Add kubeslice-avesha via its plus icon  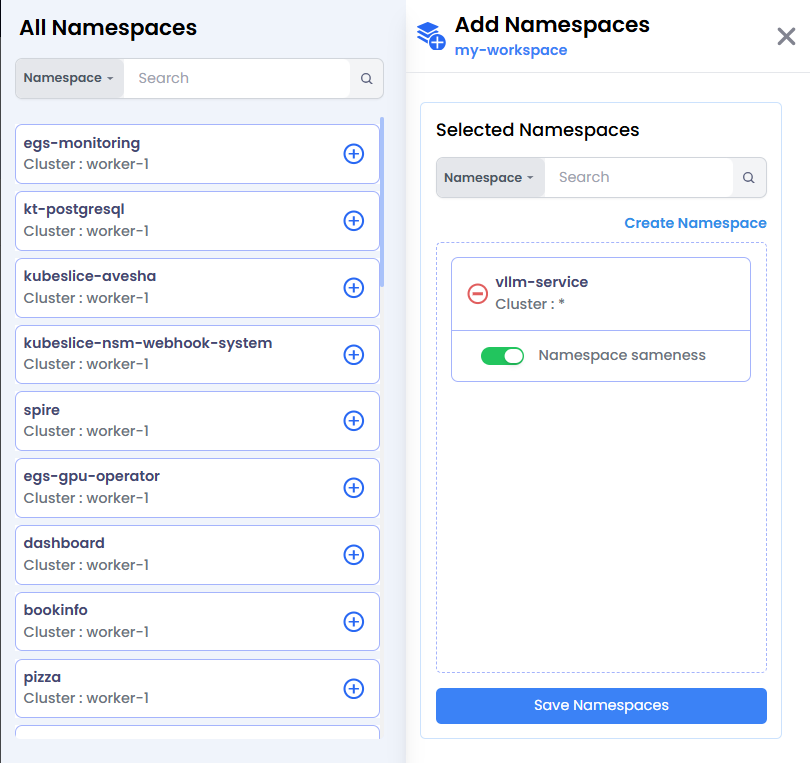(x=354, y=288)
